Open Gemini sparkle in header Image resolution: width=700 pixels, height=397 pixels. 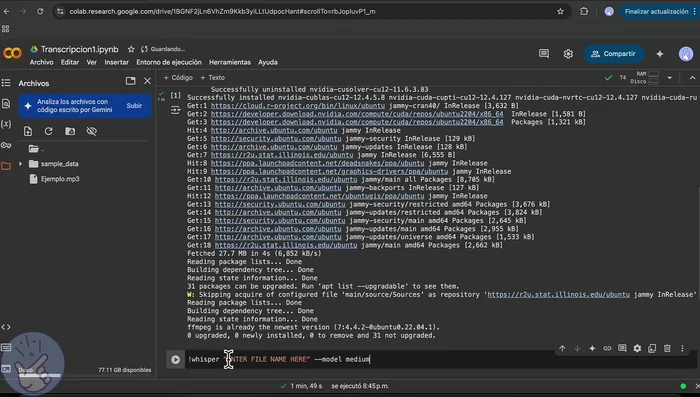pos(659,54)
